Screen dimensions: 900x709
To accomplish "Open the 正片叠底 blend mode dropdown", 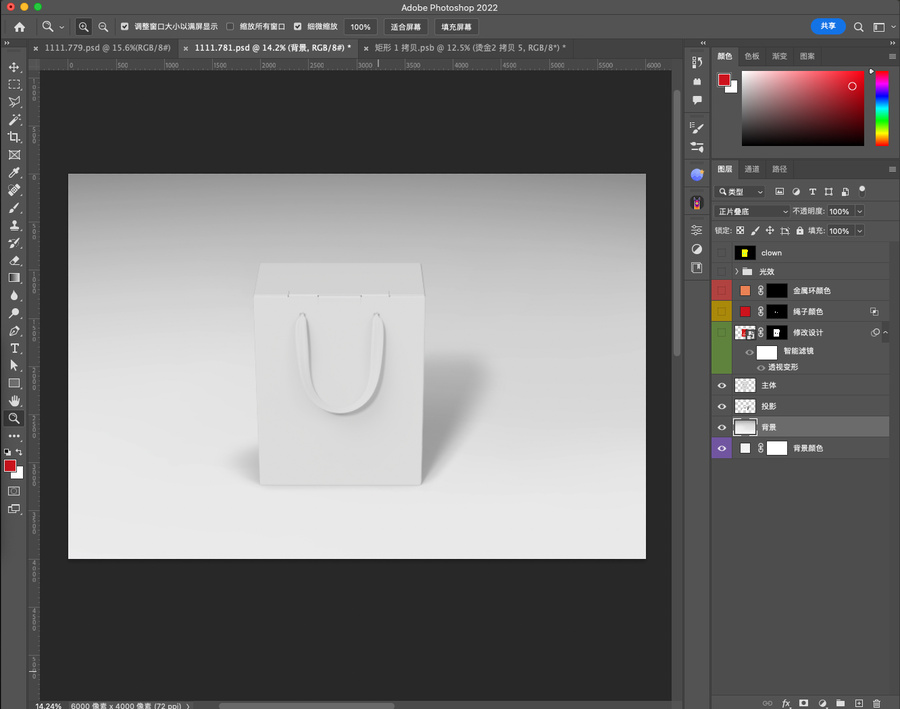I will [752, 211].
